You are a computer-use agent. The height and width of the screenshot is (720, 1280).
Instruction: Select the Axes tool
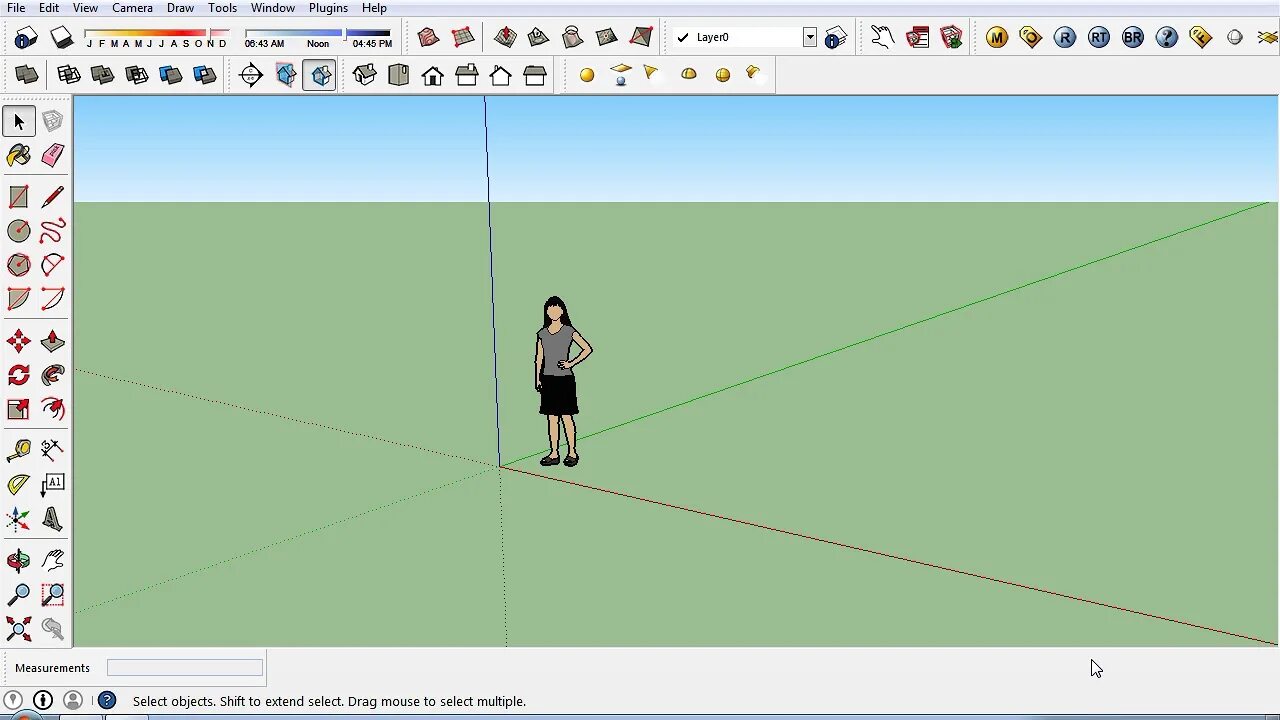pos(19,519)
